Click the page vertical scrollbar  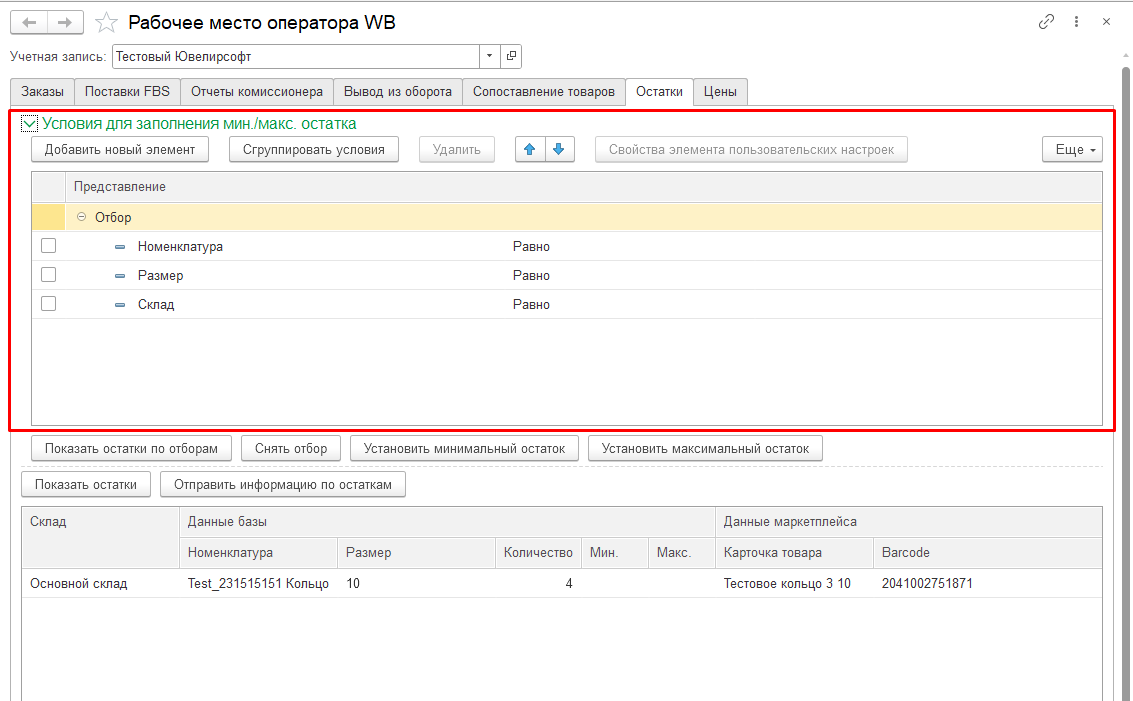coord(1126,383)
